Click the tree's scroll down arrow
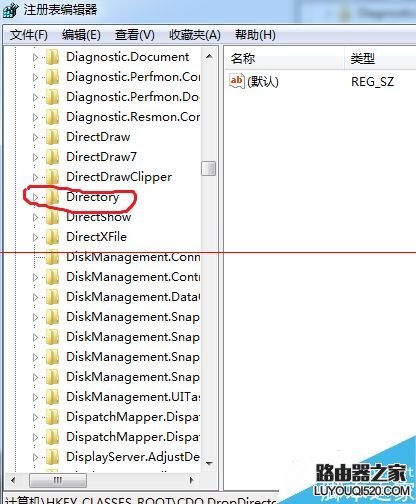The width and height of the screenshot is (416, 504). coord(209,463)
